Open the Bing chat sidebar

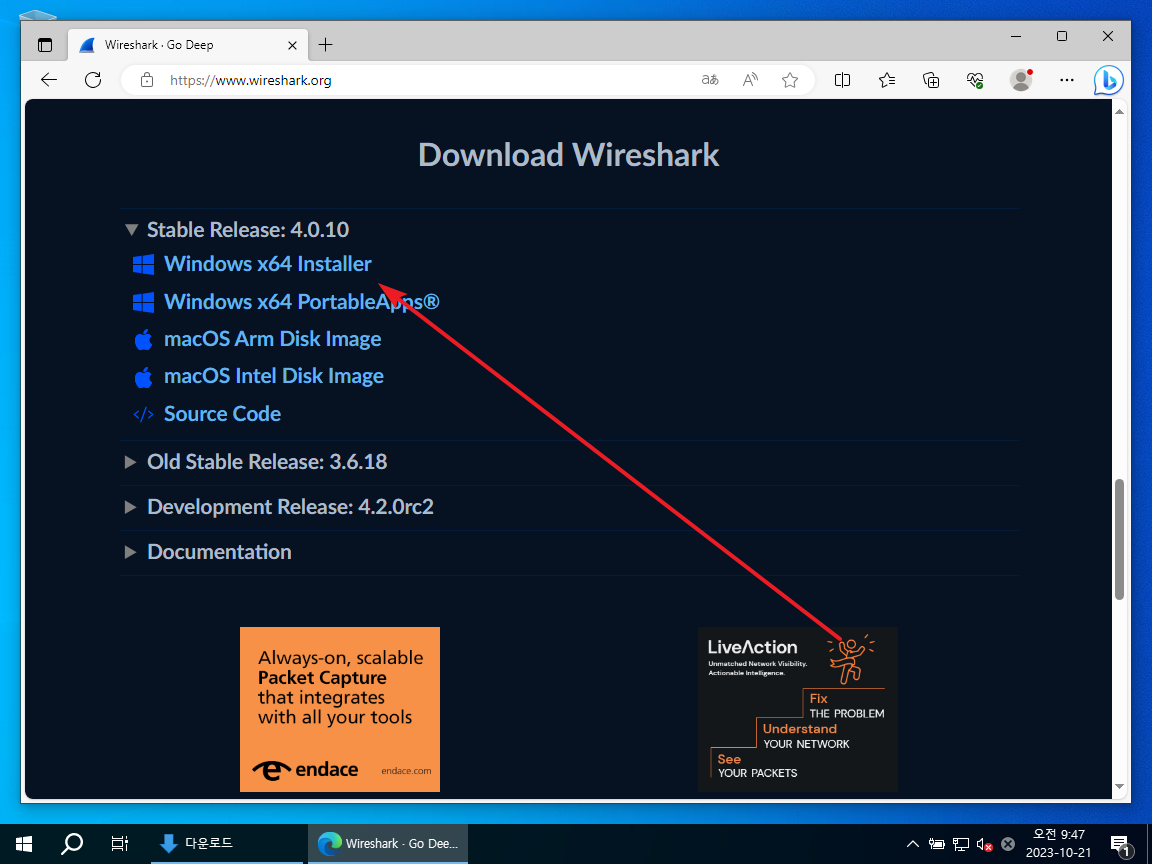1109,80
